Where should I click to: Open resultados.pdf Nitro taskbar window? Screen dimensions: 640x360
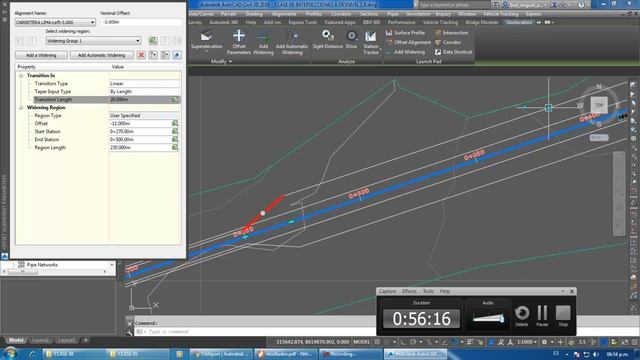click(285, 354)
